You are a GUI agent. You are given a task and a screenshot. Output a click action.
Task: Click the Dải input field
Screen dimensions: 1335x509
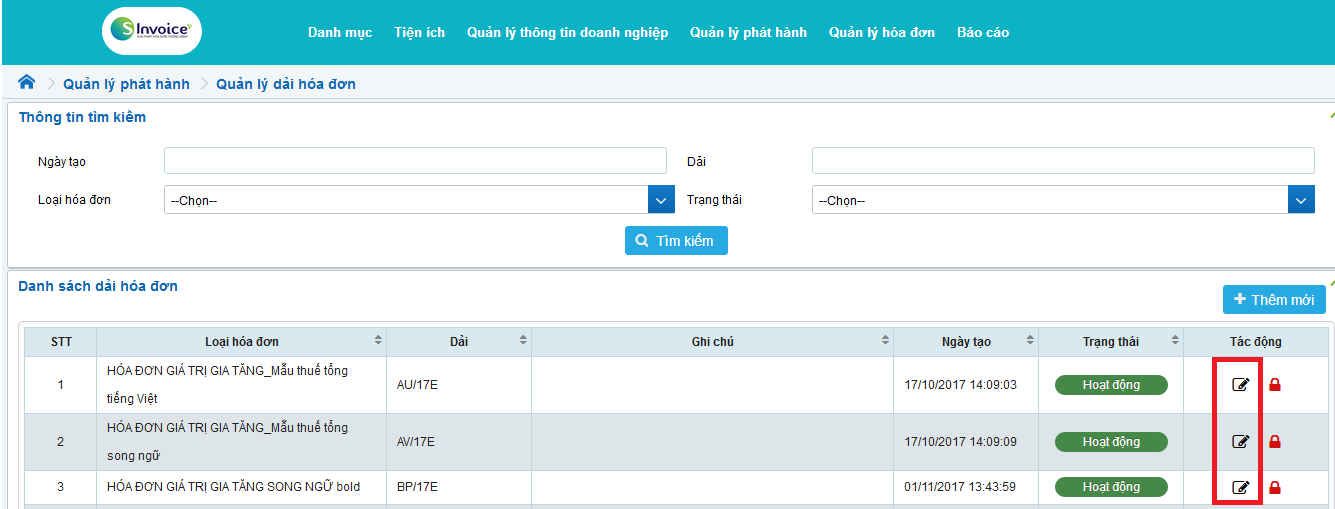click(1062, 161)
